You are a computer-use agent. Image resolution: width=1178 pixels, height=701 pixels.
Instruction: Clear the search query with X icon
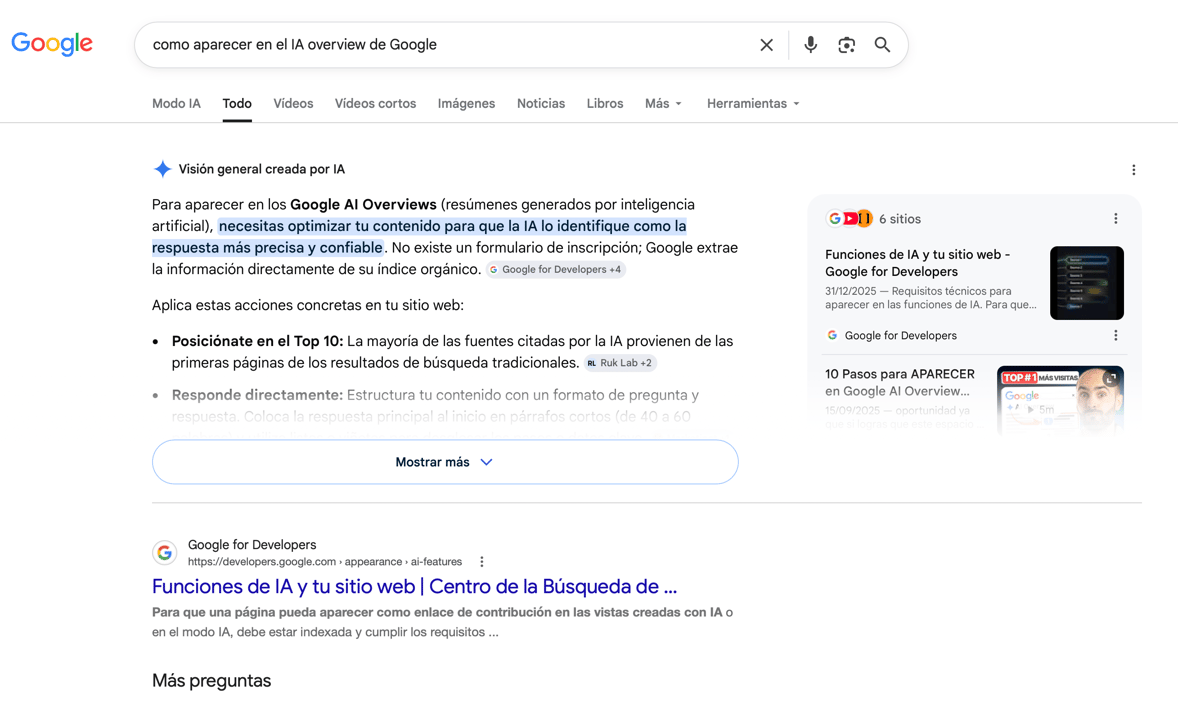766,45
